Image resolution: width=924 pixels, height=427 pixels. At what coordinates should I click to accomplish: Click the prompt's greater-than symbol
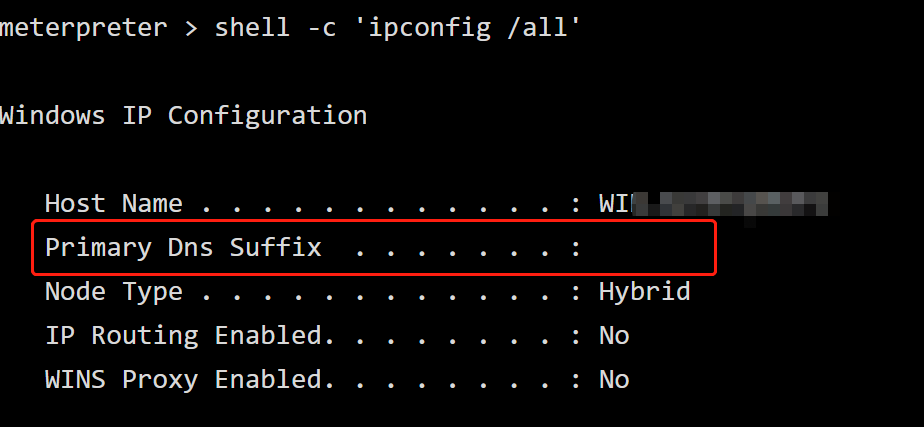(x=190, y=29)
